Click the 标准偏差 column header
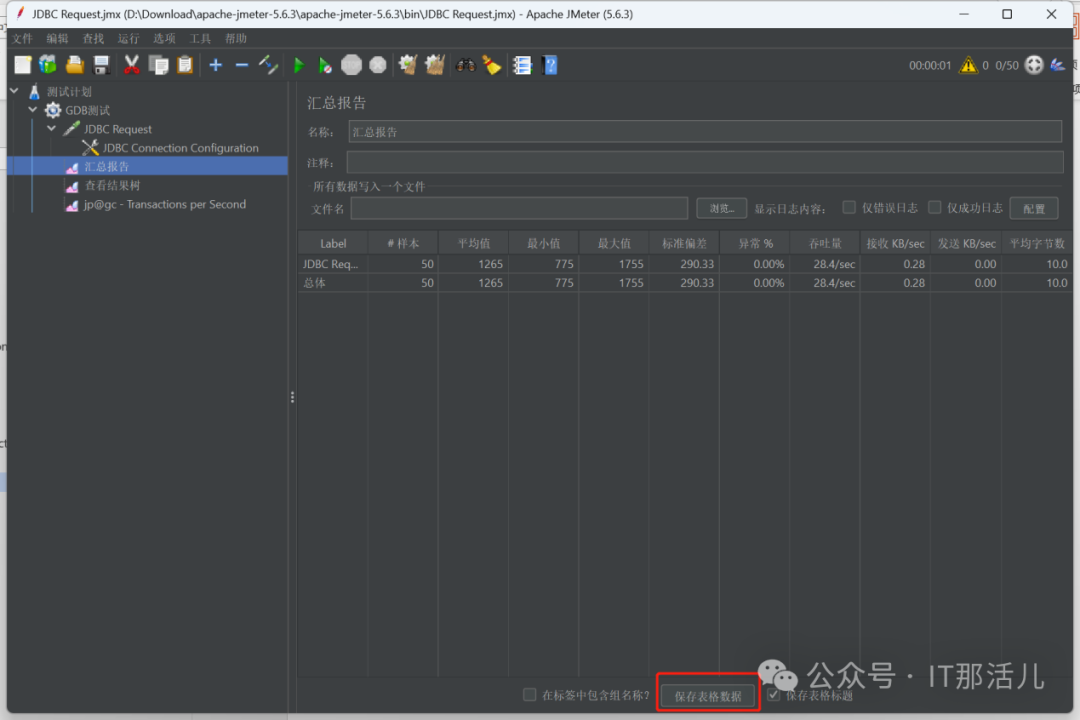Screen dimensions: 1080x720 coord(684,243)
